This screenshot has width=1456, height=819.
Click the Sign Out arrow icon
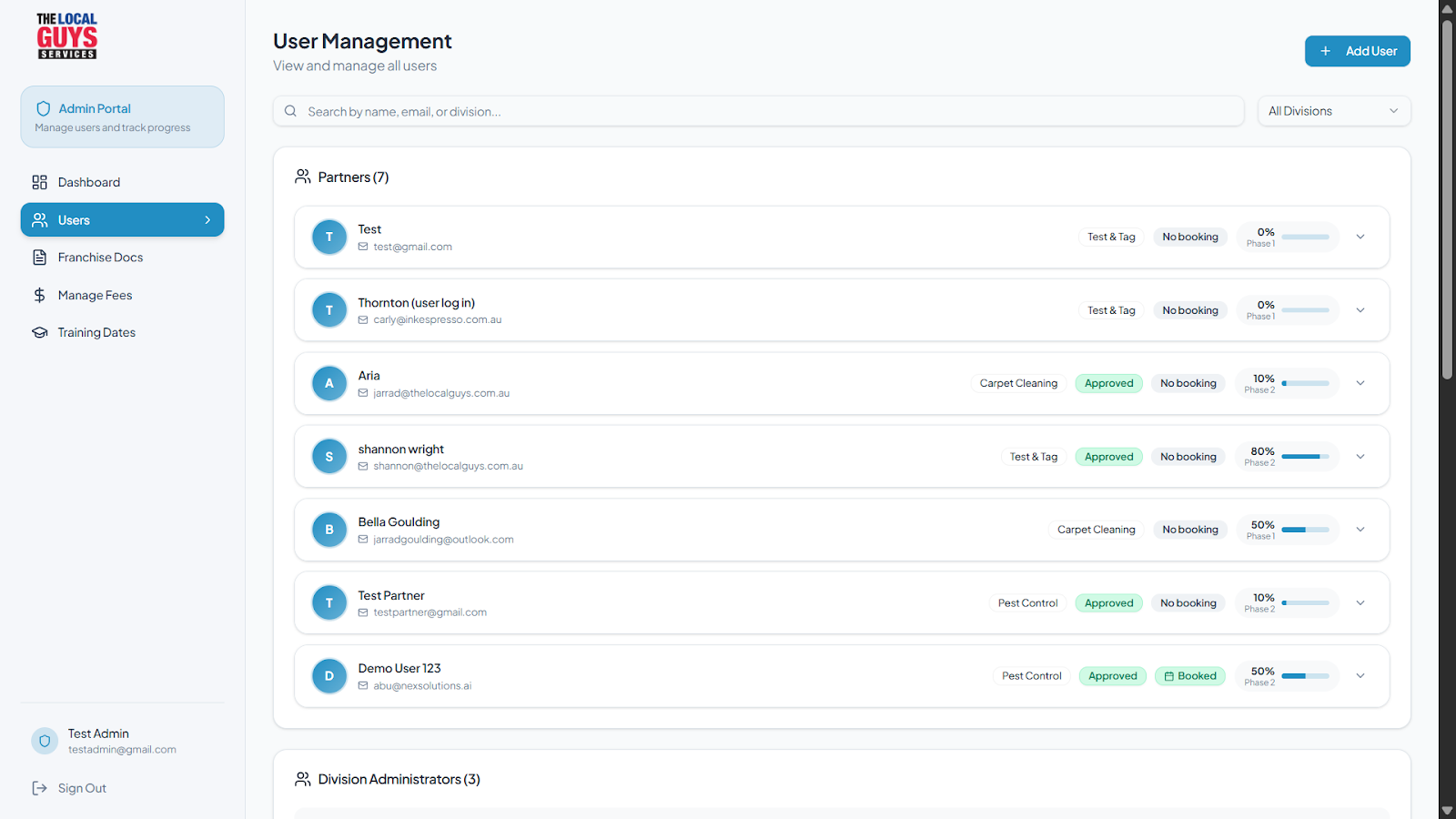pyautogui.click(x=39, y=788)
